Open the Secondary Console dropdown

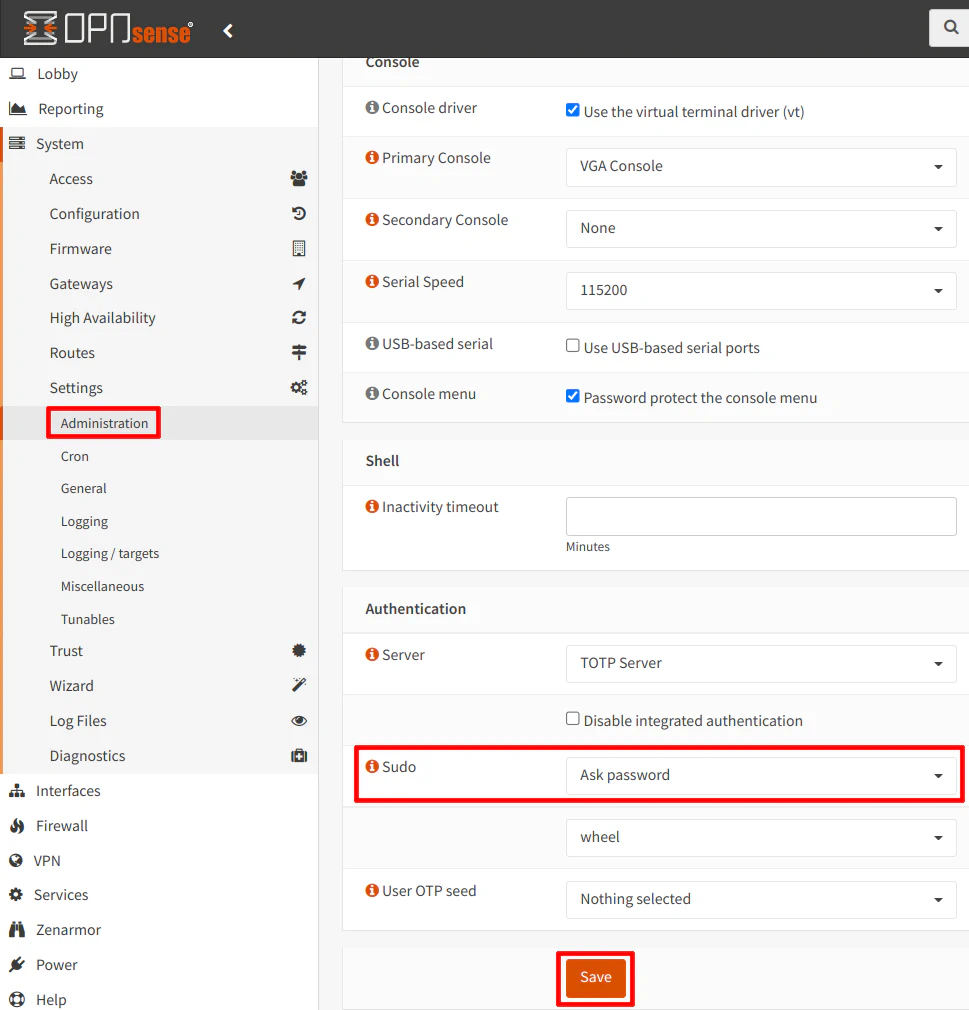pos(761,229)
